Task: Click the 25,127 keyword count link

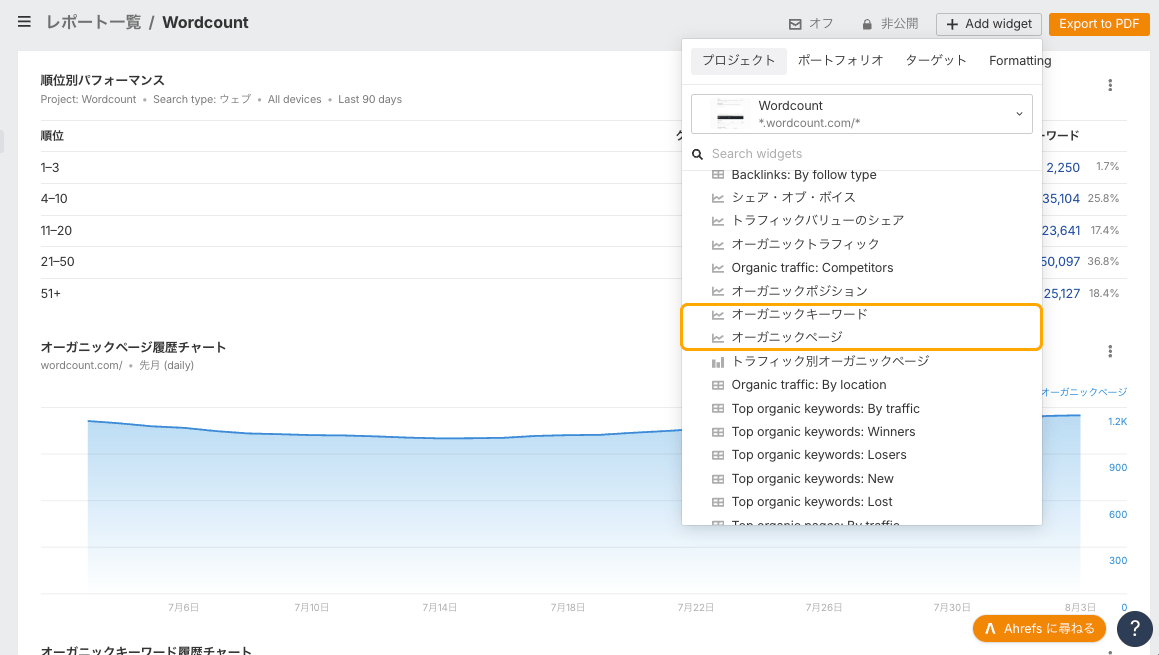Action: coord(1061,293)
